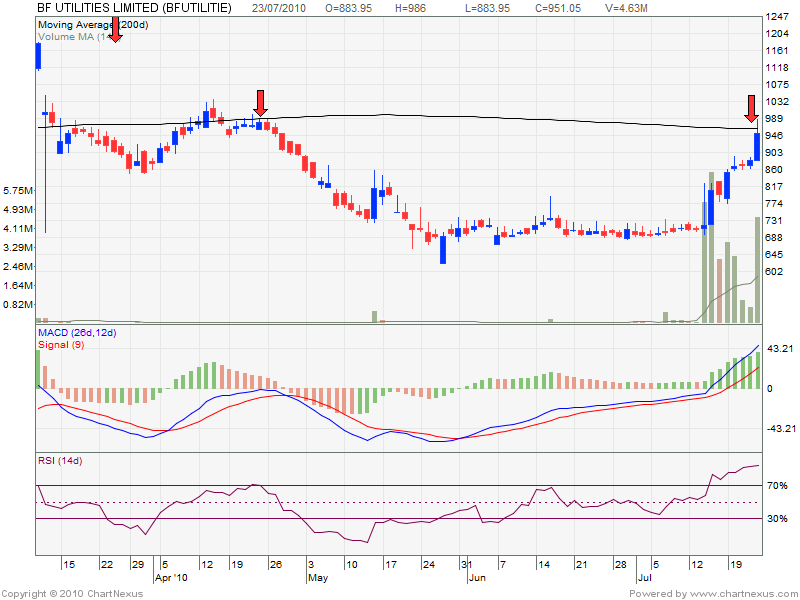800x600 pixels.
Task: Select the rightmost blue candlestick
Action: coord(757,146)
